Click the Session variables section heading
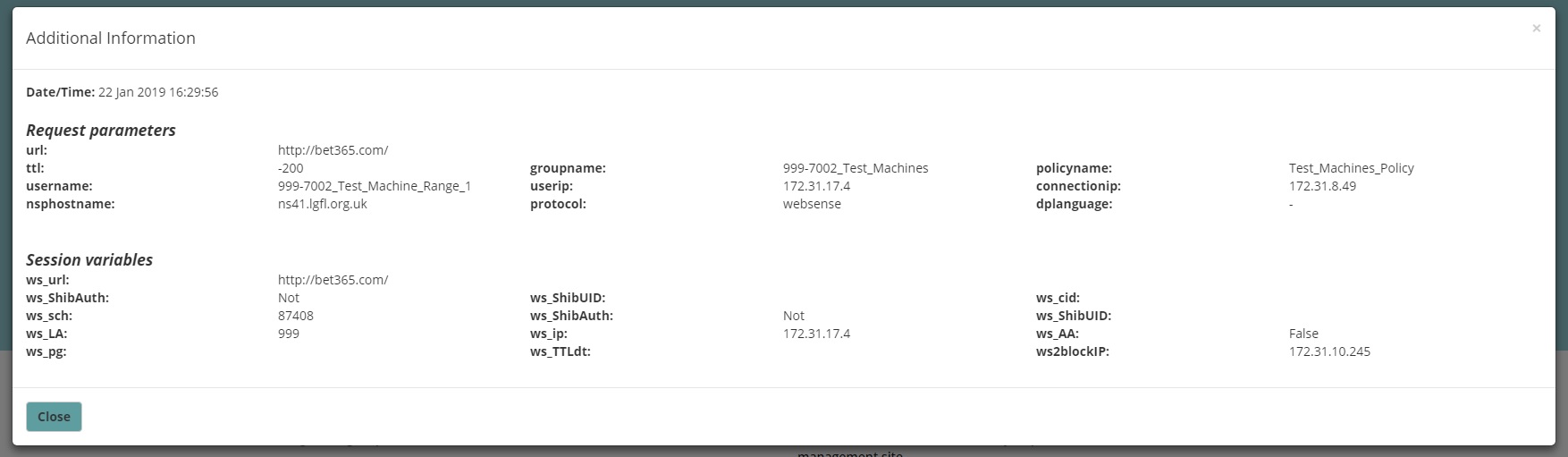This screenshot has height=457, width=1568. 89,260
